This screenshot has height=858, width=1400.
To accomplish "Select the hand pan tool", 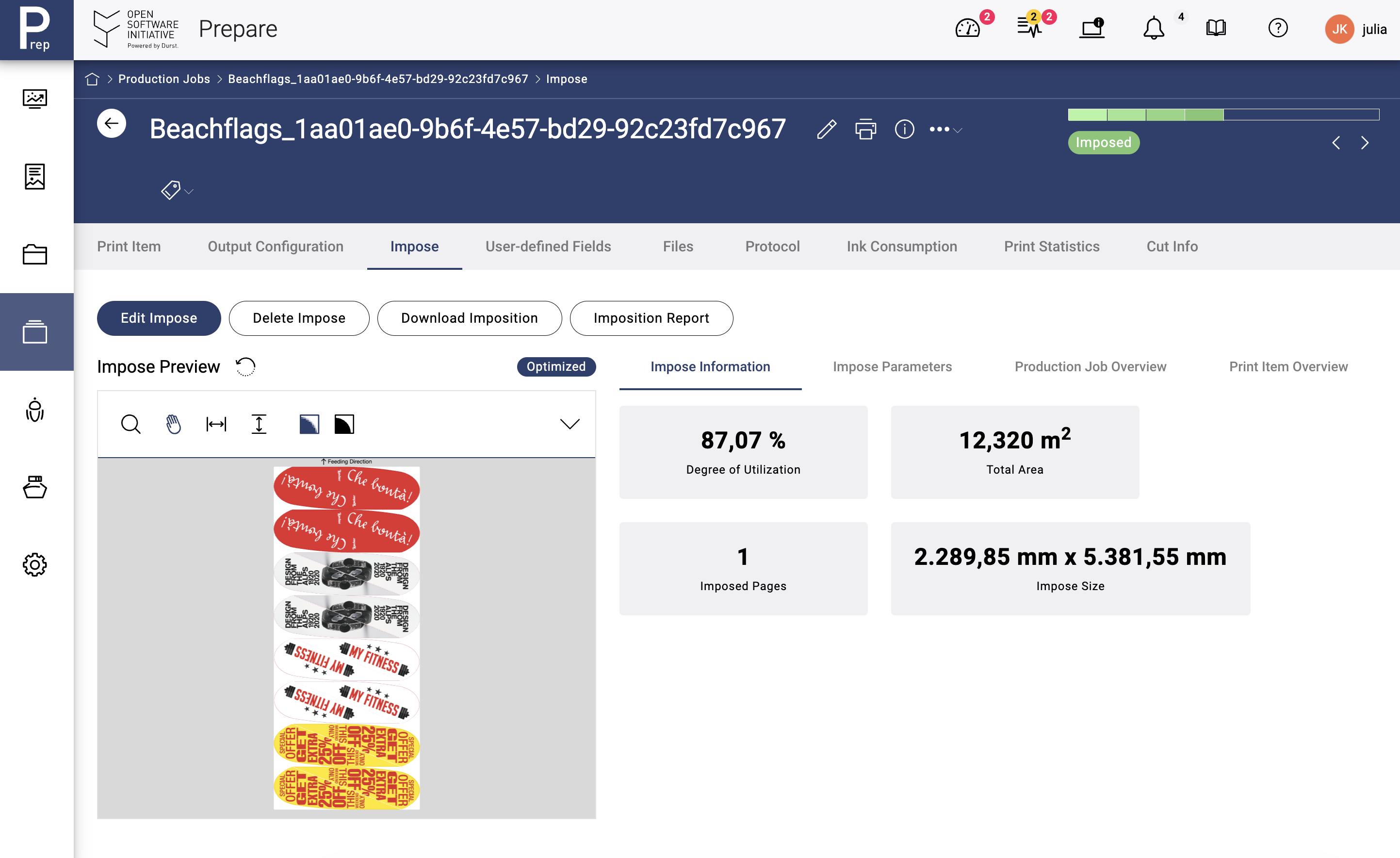I will pyautogui.click(x=173, y=424).
